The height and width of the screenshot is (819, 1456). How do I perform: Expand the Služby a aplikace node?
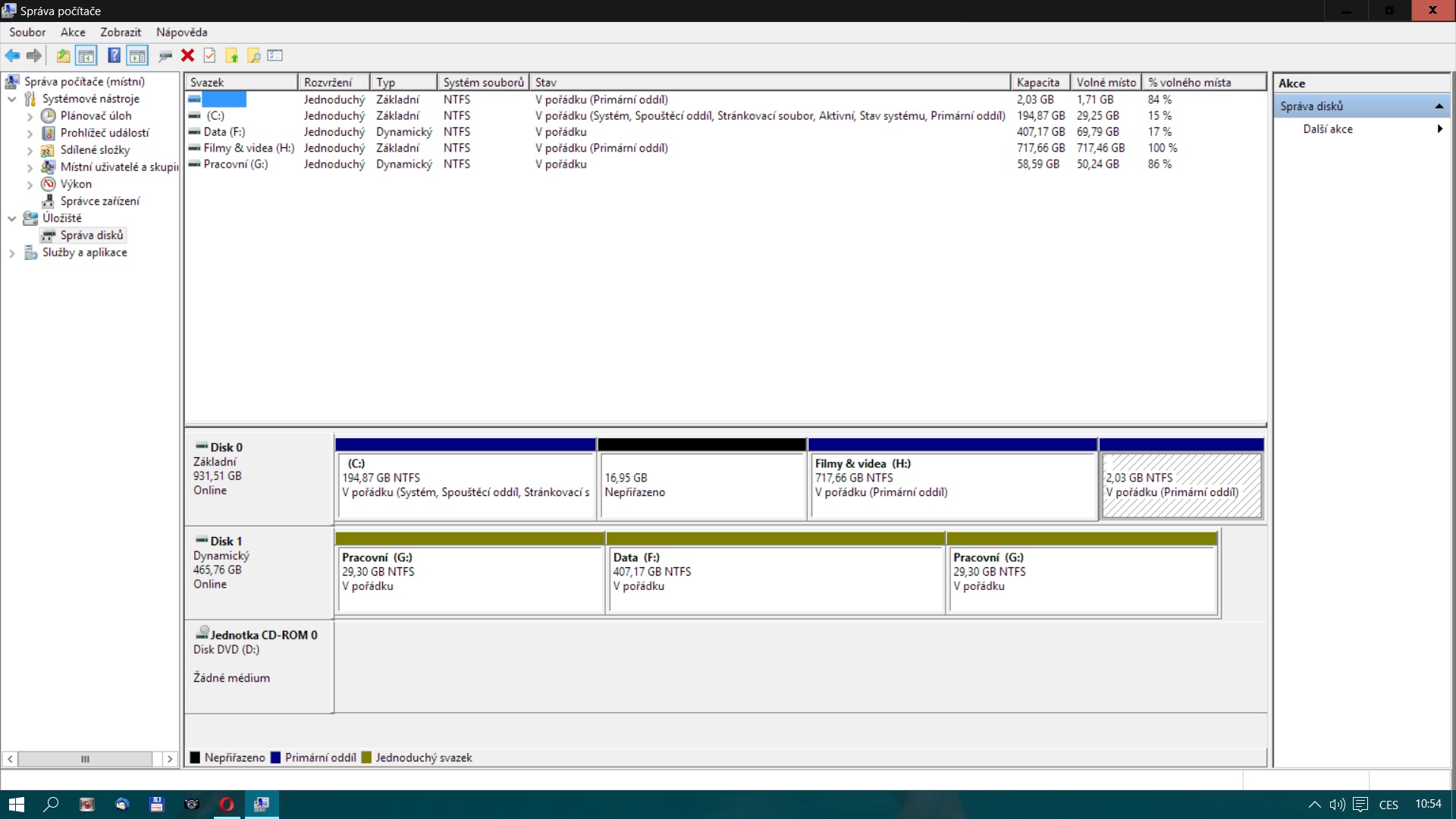12,253
